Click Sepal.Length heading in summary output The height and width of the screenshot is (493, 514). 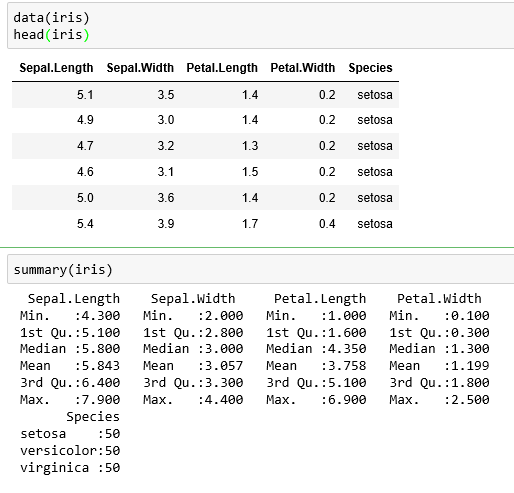point(74,299)
